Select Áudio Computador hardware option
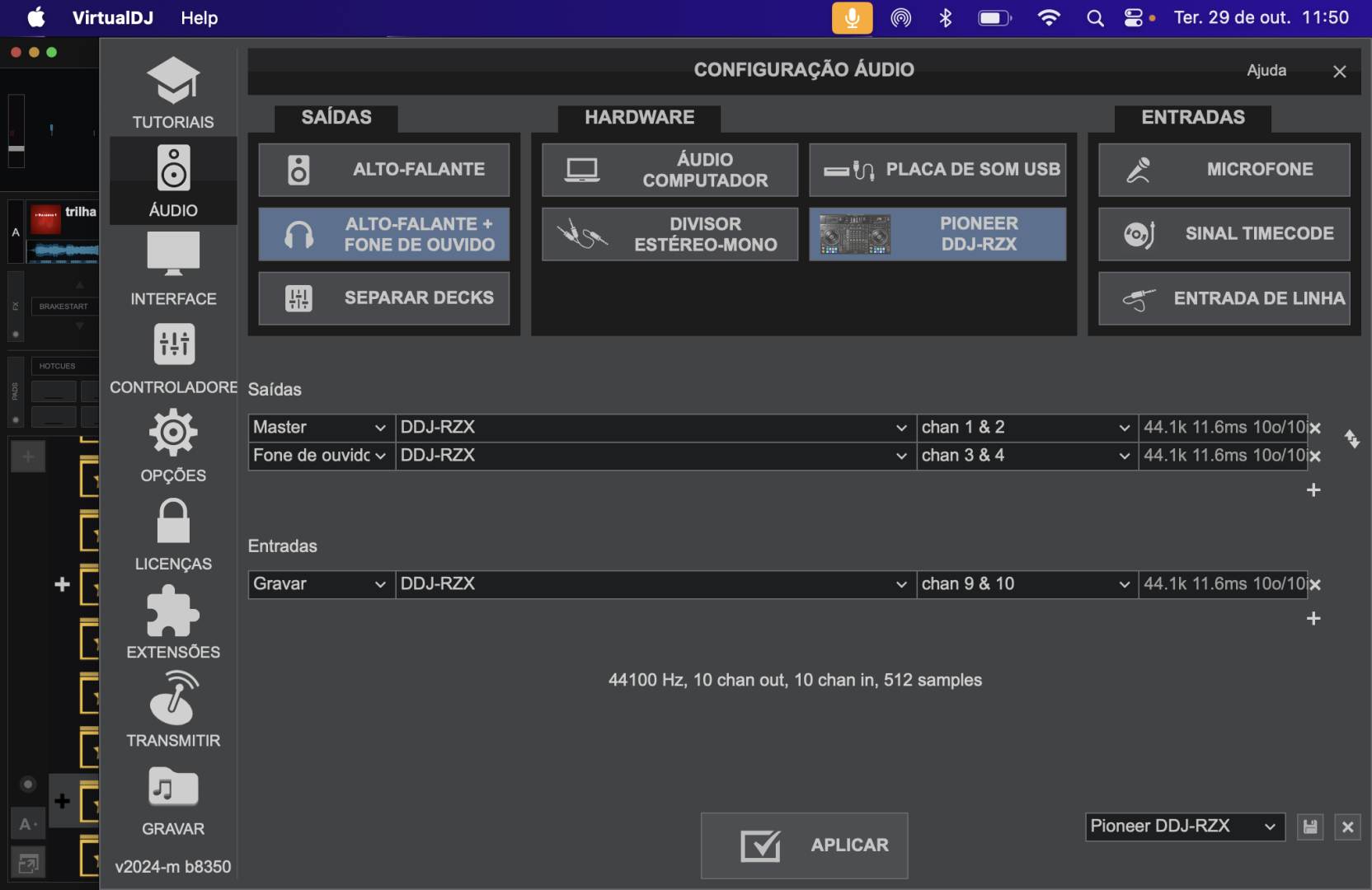Image resolution: width=1372 pixels, height=890 pixels. click(x=670, y=170)
